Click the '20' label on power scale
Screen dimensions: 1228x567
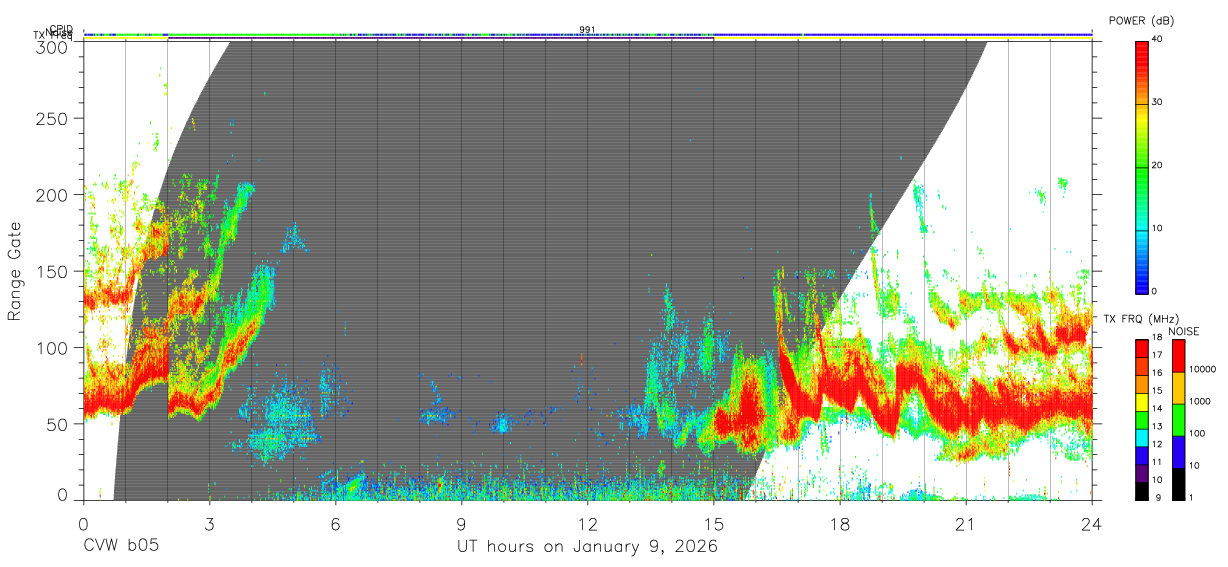(1158, 166)
